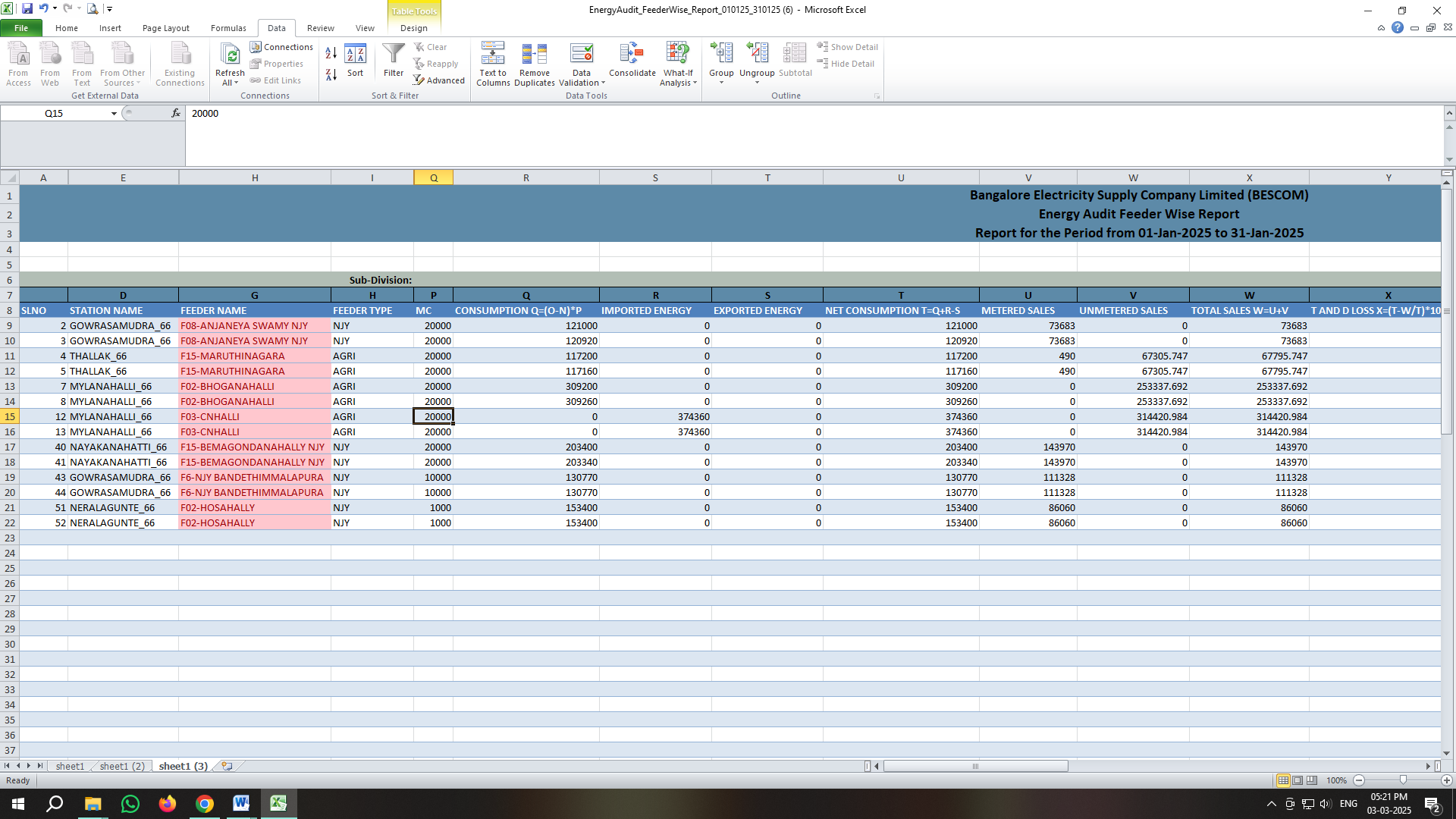Switch to the Home ribbon tab
This screenshot has height=819, width=1456.
coord(66,28)
